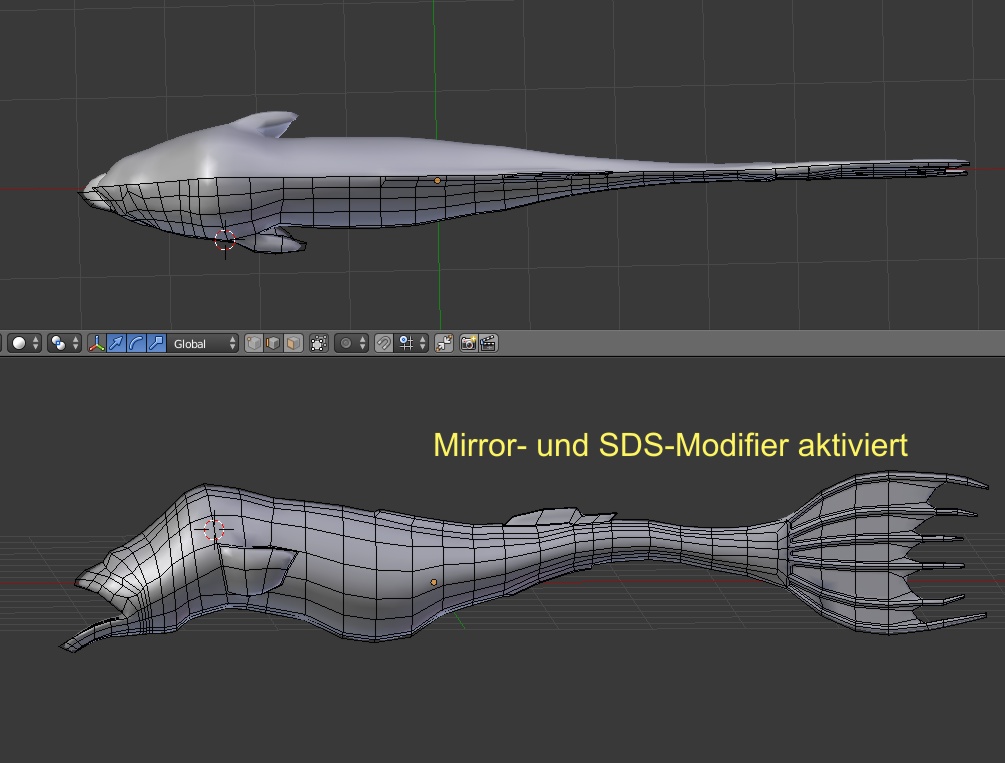The image size is (1005, 763).
Task: Toggle limit selection to visible
Action: (x=319, y=343)
